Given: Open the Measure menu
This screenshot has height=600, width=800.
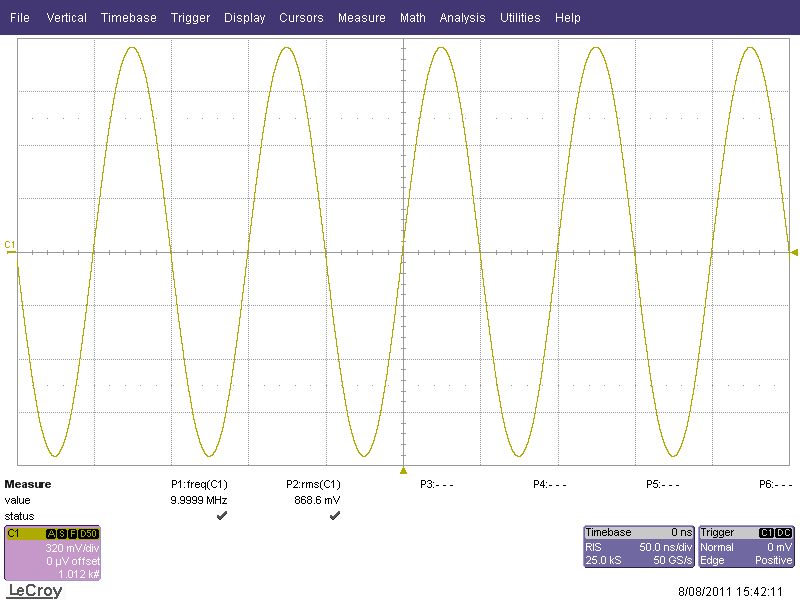Looking at the screenshot, I should (x=361, y=18).
